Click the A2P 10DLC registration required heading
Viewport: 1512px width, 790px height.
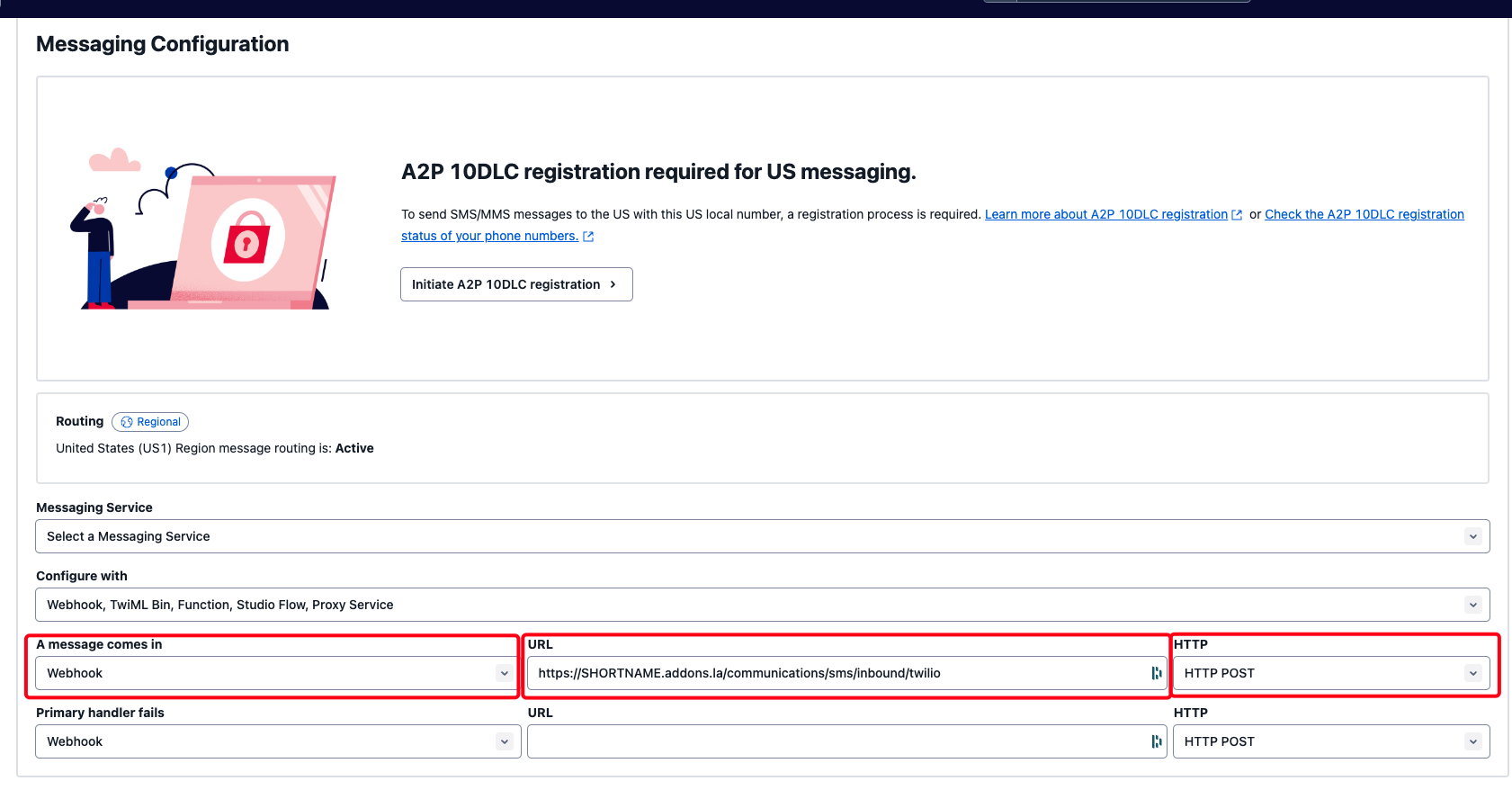[658, 172]
